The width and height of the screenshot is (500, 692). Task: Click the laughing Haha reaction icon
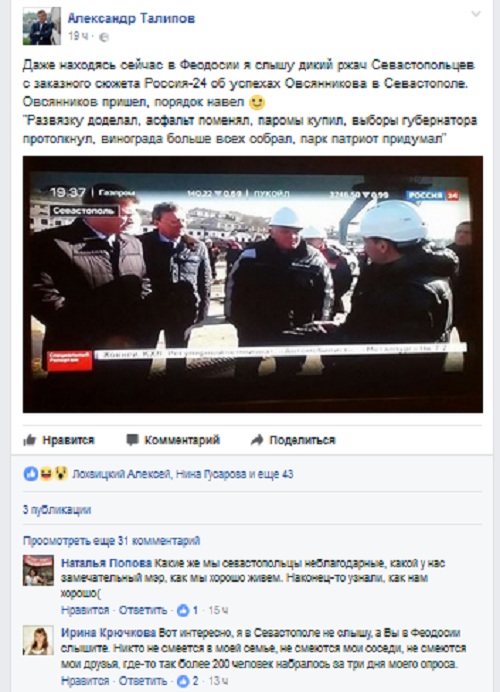pos(45,474)
